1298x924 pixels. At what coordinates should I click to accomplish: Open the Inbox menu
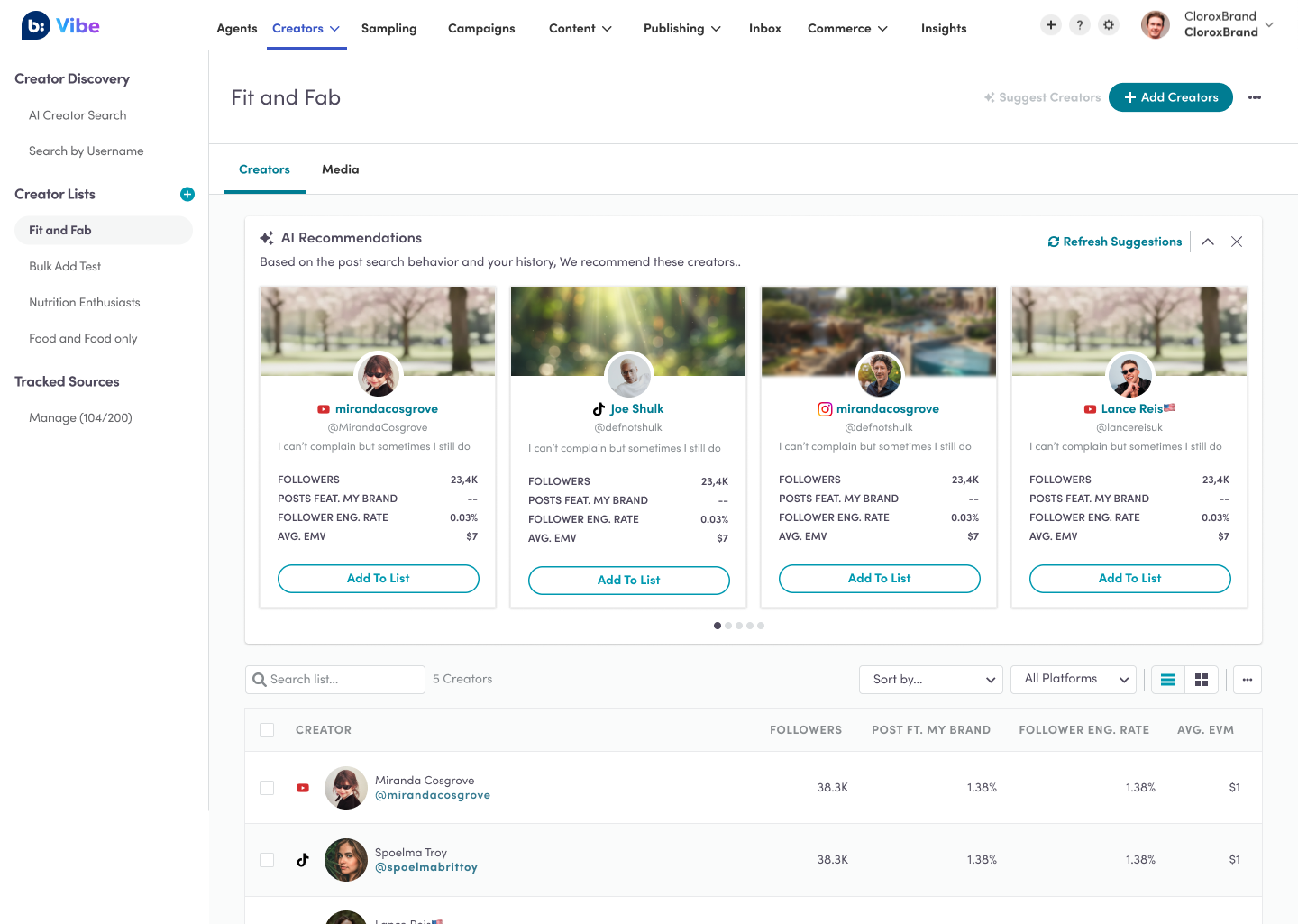pos(765,28)
